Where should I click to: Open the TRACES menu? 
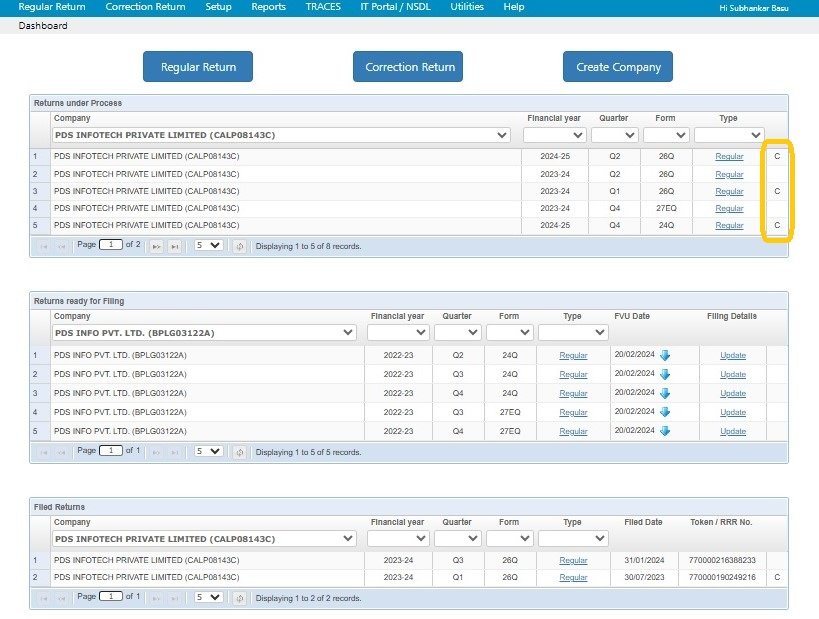click(x=322, y=7)
